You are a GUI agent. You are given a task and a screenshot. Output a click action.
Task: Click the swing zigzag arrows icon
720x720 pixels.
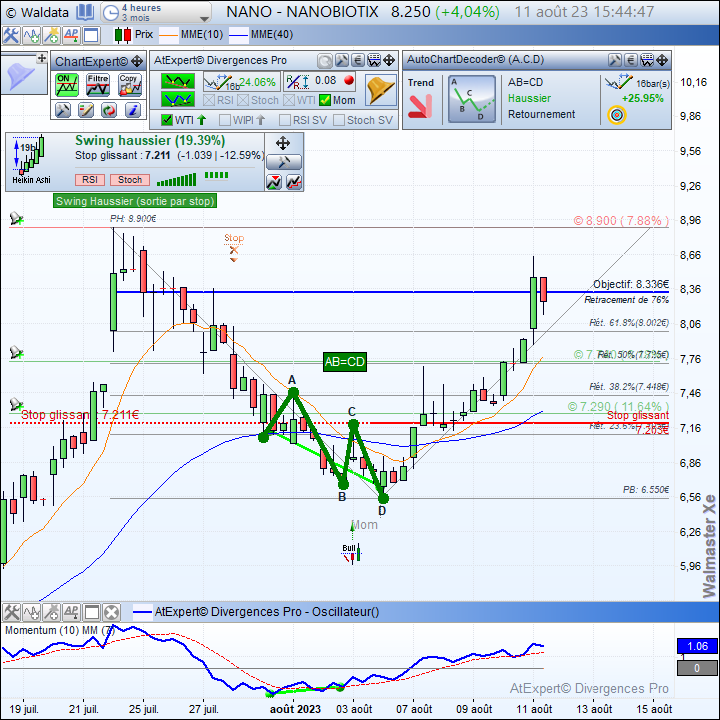point(274,182)
